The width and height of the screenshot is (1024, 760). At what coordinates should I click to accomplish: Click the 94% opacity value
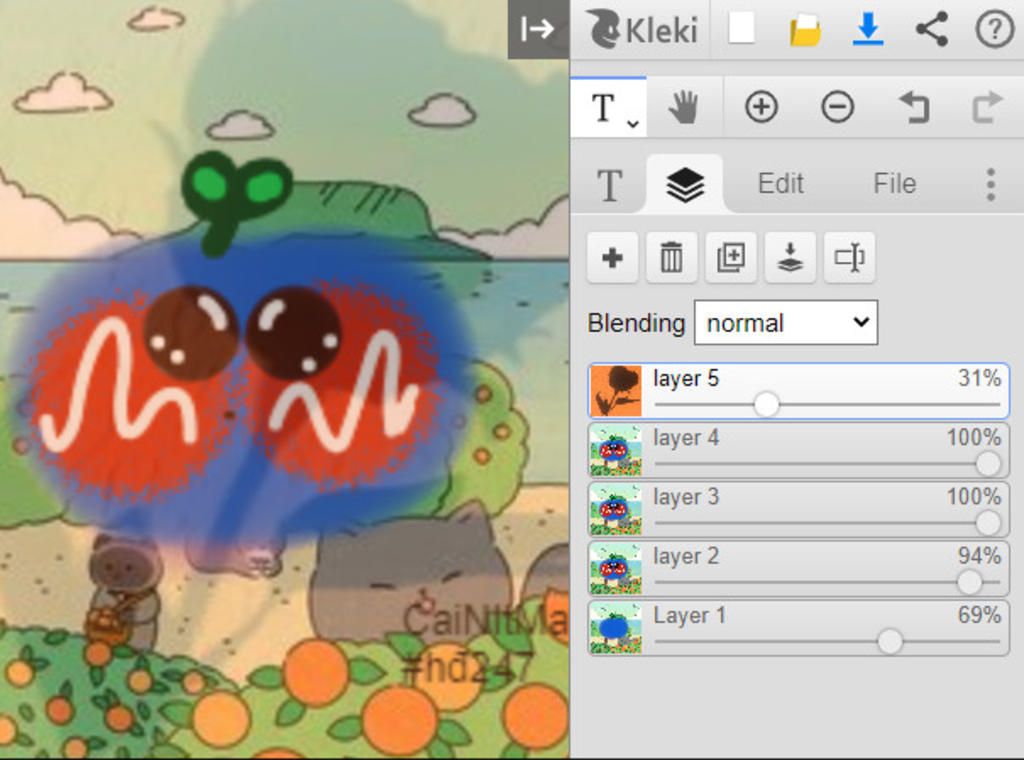(979, 556)
